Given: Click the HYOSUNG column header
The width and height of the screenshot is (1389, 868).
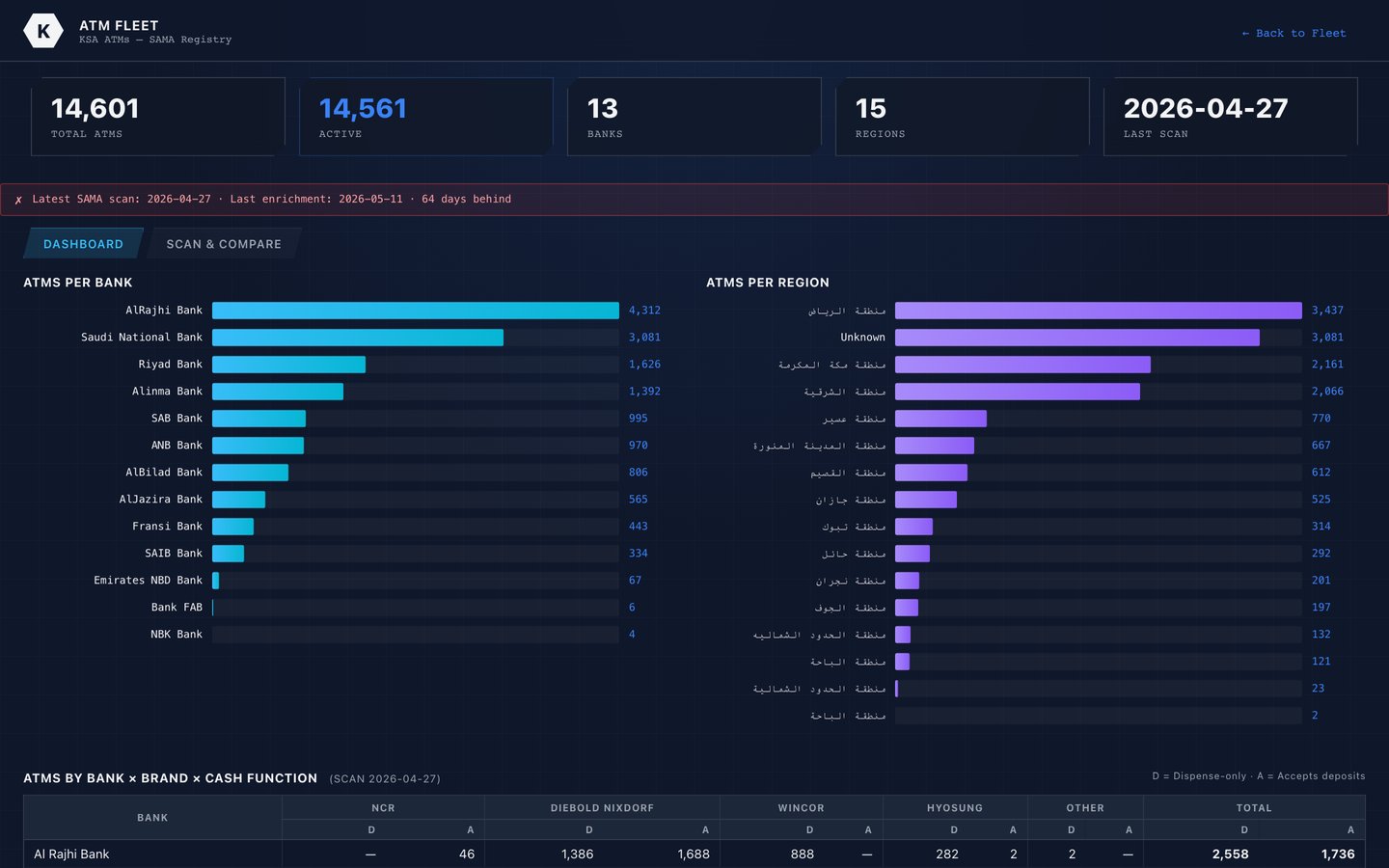Looking at the screenshot, I should point(955,808).
